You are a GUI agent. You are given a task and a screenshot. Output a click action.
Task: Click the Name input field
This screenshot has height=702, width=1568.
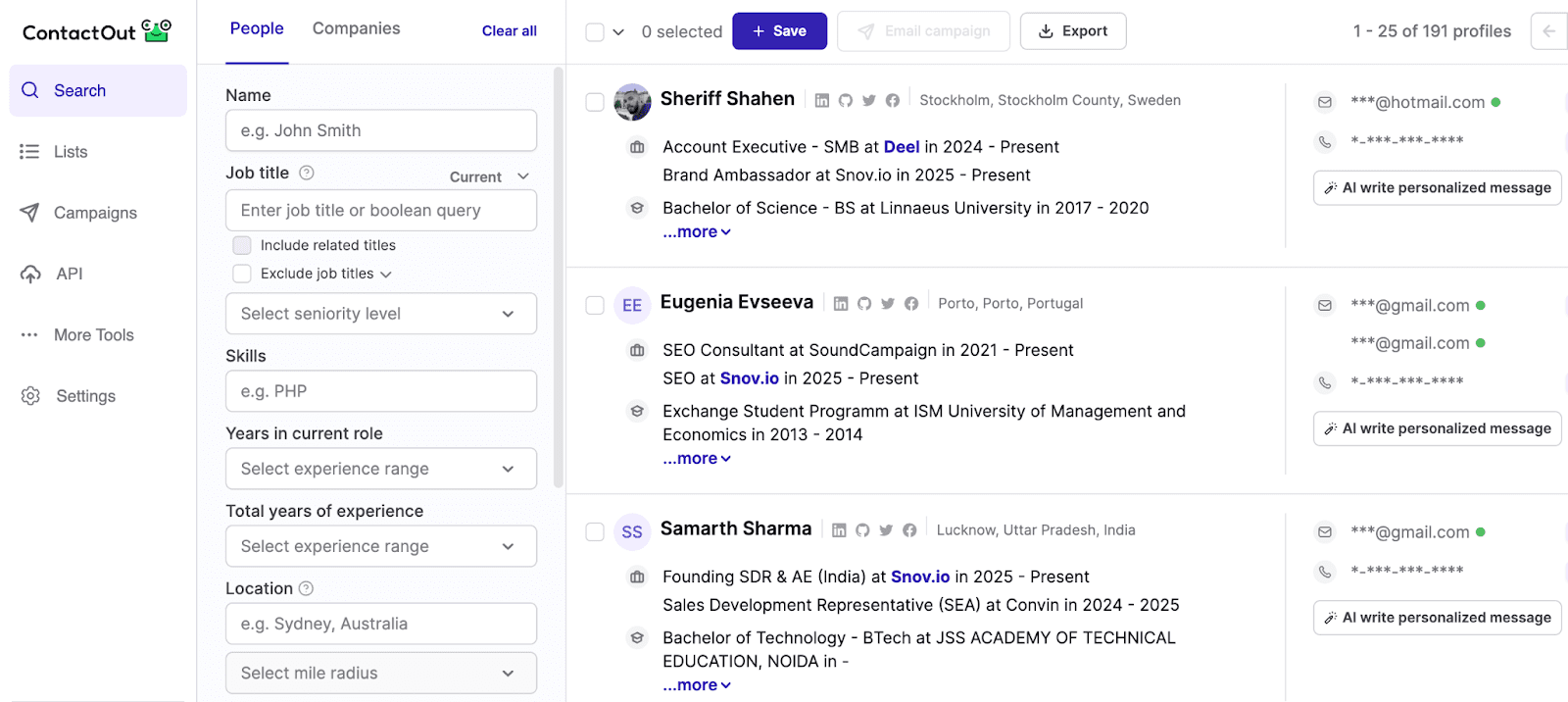point(380,130)
